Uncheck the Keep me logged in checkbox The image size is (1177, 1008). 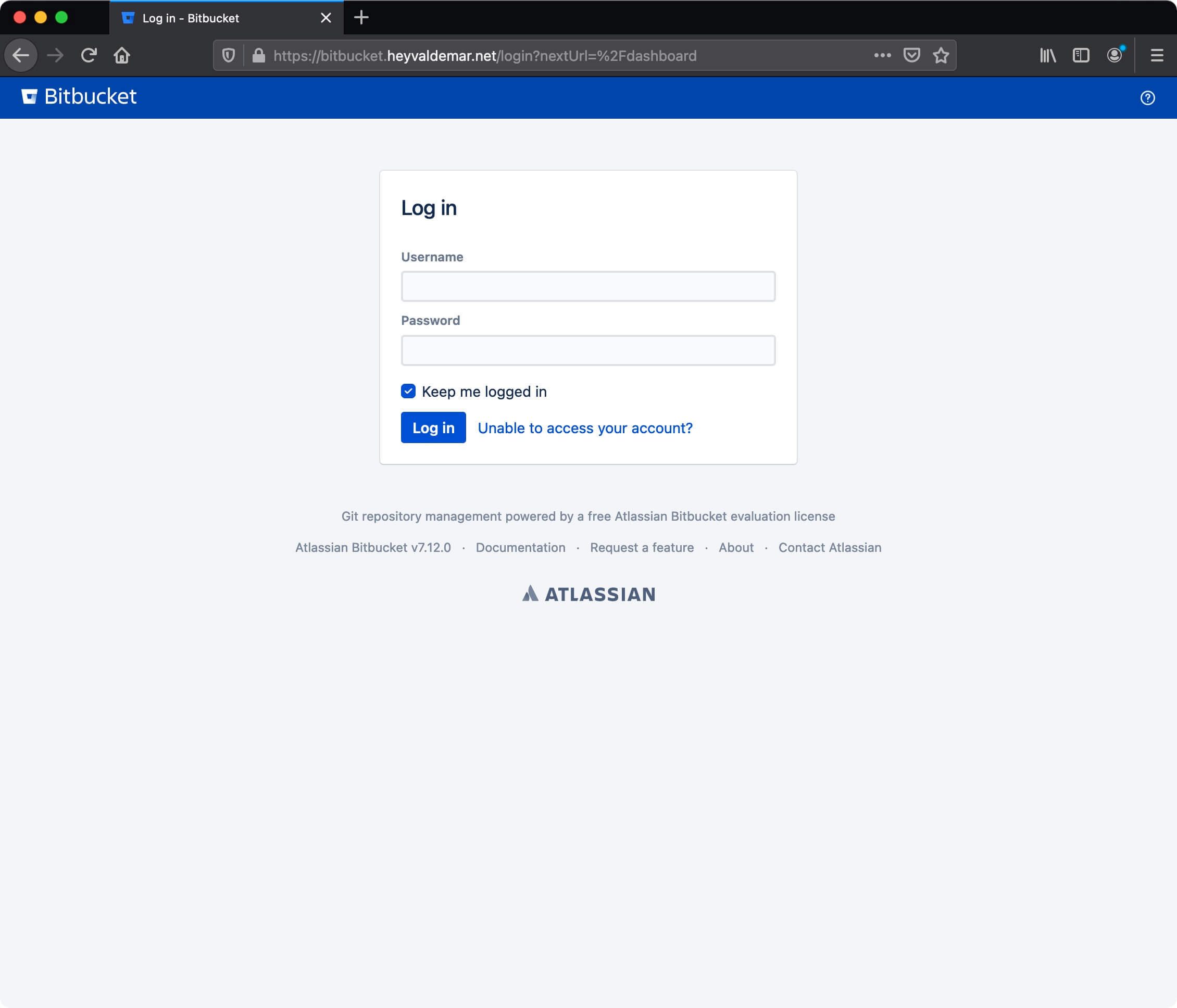pos(408,391)
